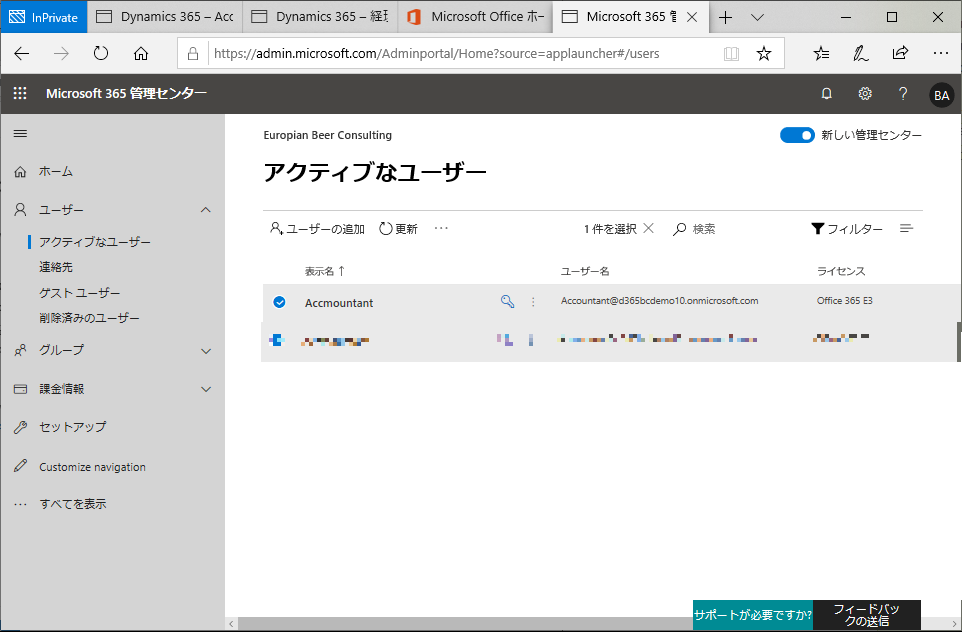This screenshot has width=962, height=632.
Task: Open the notifications bell
Action: (x=826, y=94)
